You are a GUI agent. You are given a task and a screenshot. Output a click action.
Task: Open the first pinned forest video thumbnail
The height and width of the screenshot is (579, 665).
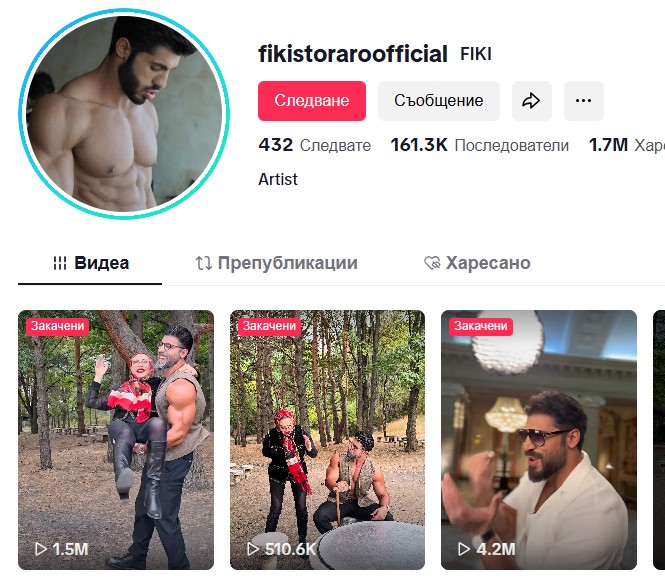coord(116,440)
